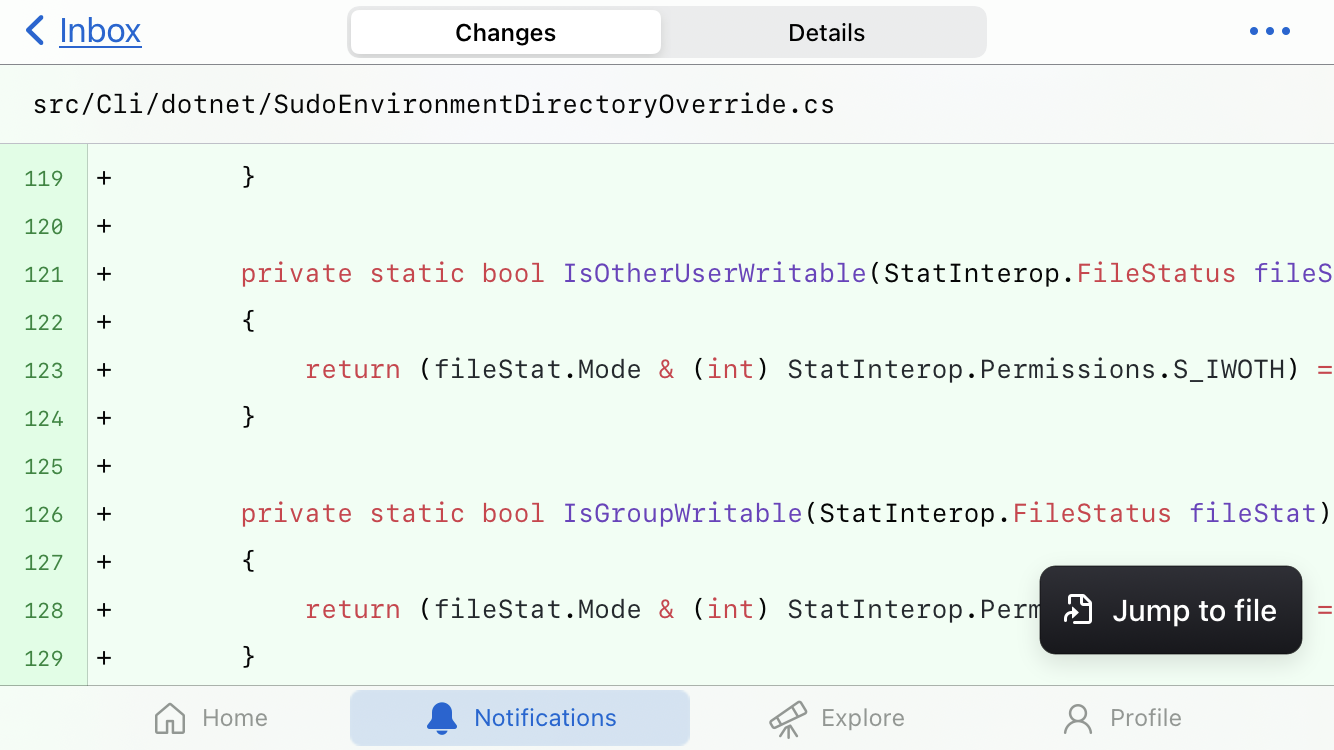
Task: Open Profile via the person icon
Action: [1076, 717]
